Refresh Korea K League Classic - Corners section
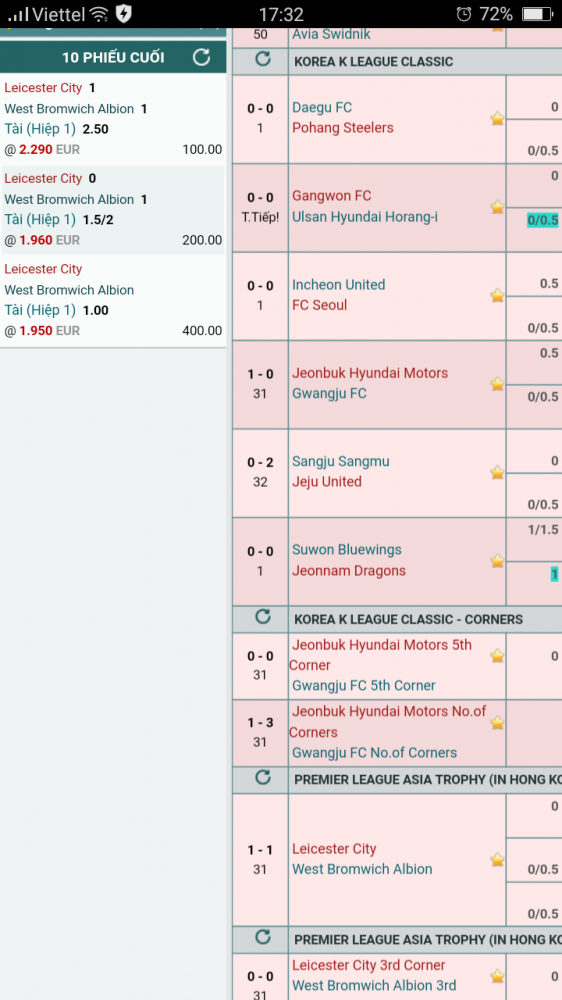The height and width of the screenshot is (1000, 562). pyautogui.click(x=262, y=617)
